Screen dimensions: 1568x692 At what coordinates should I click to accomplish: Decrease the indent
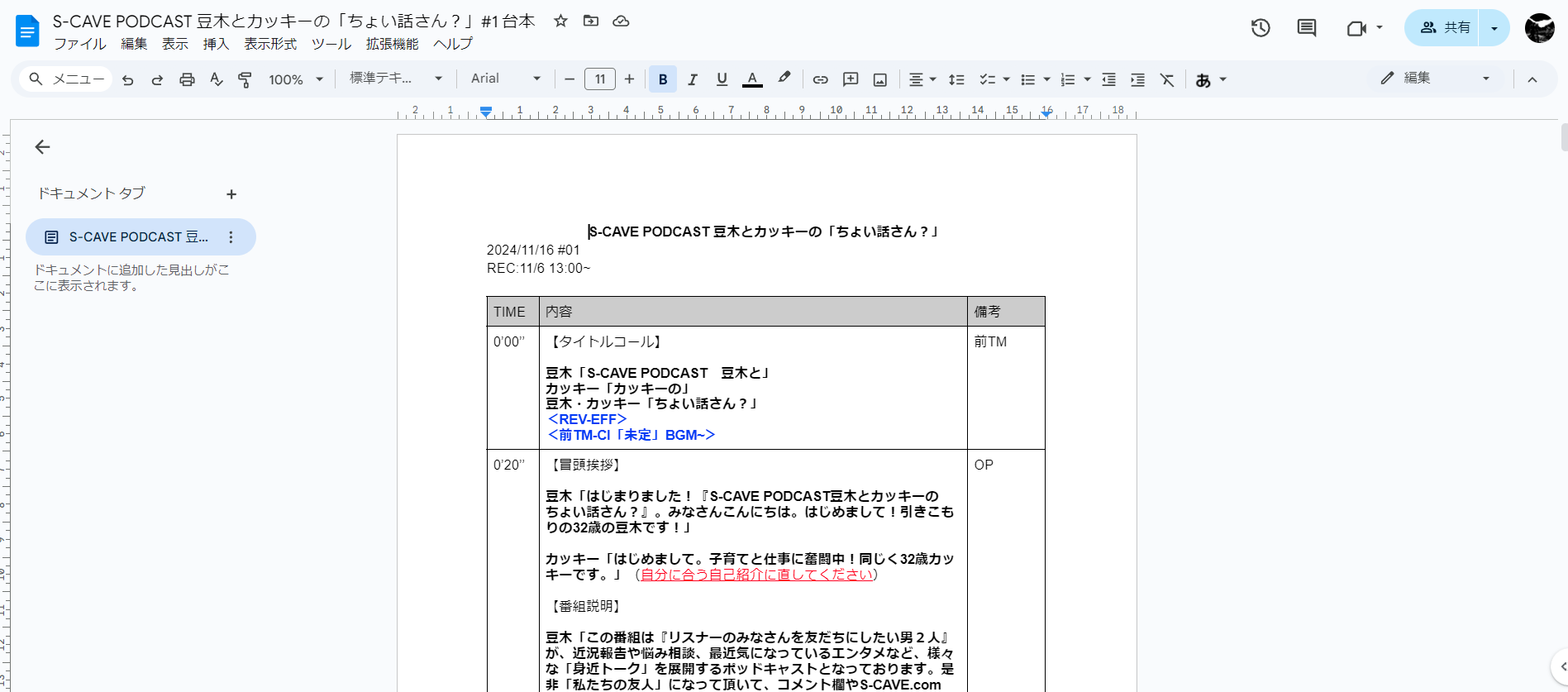pyautogui.click(x=1108, y=79)
